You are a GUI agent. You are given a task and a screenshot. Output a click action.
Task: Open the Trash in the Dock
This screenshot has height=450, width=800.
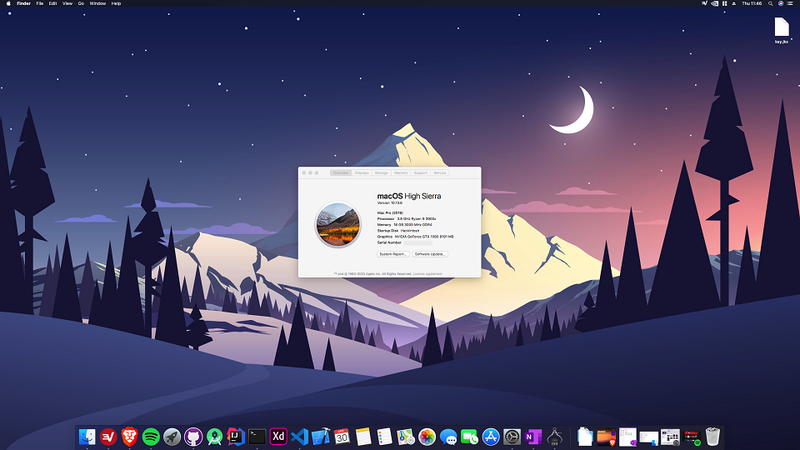pos(713,437)
